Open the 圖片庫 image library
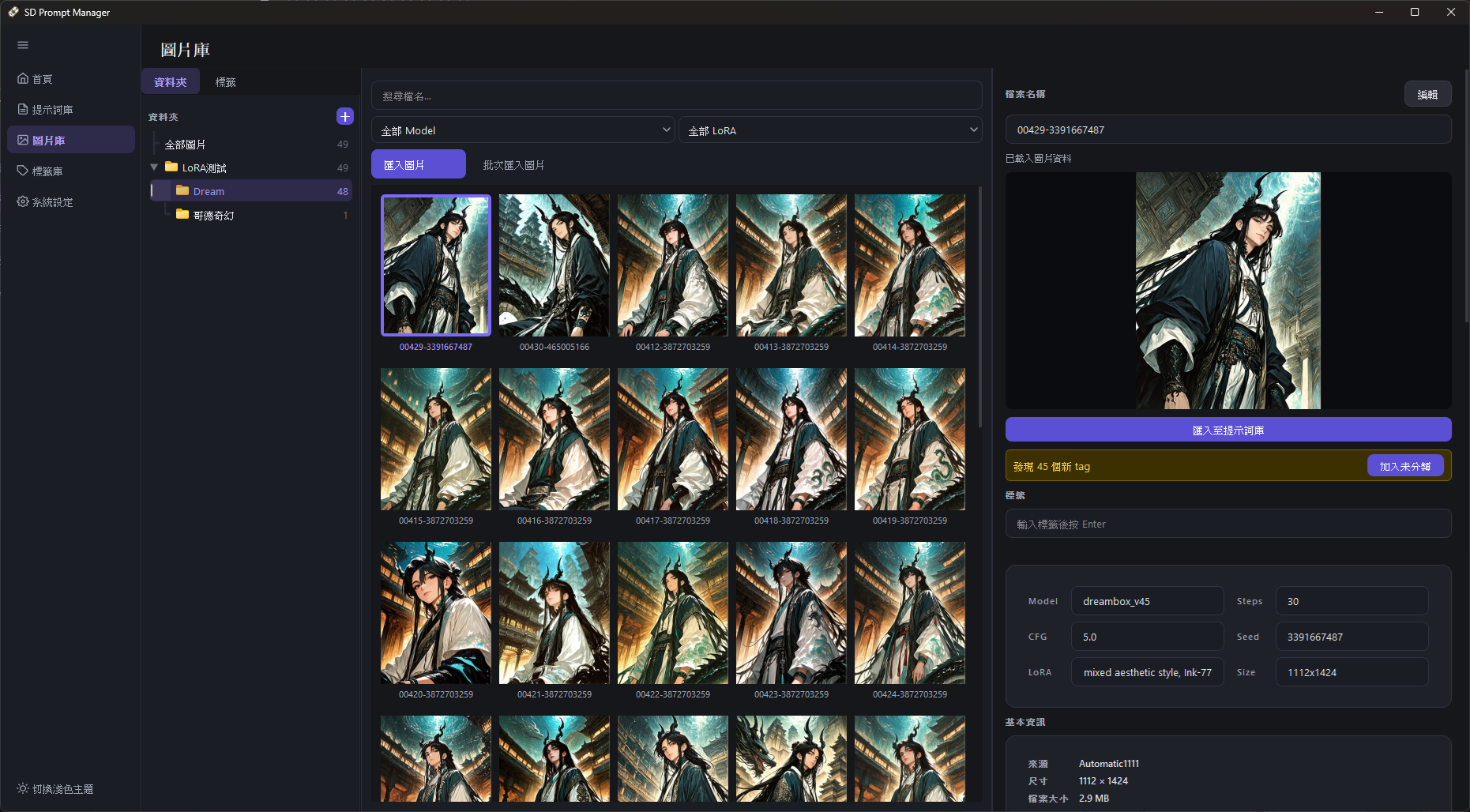Viewport: 1470px width, 812px height. 71,140
